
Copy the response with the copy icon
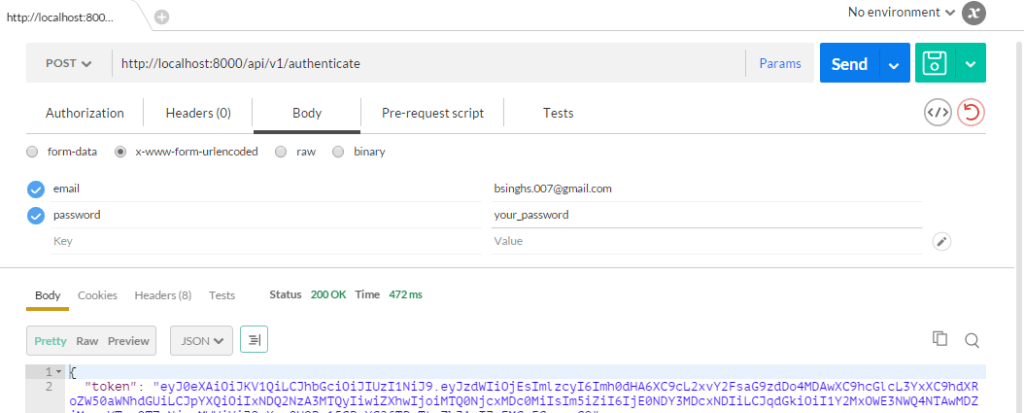939,339
